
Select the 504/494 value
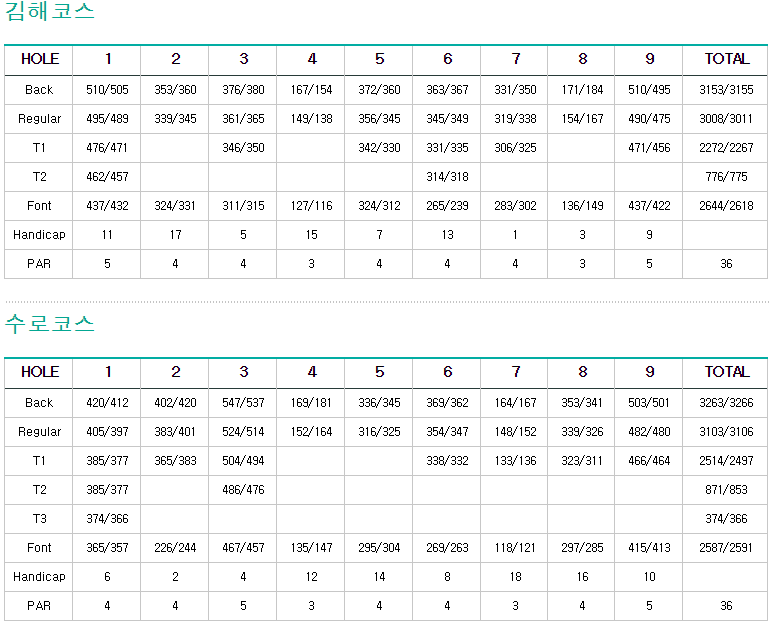pyautogui.click(x=243, y=461)
